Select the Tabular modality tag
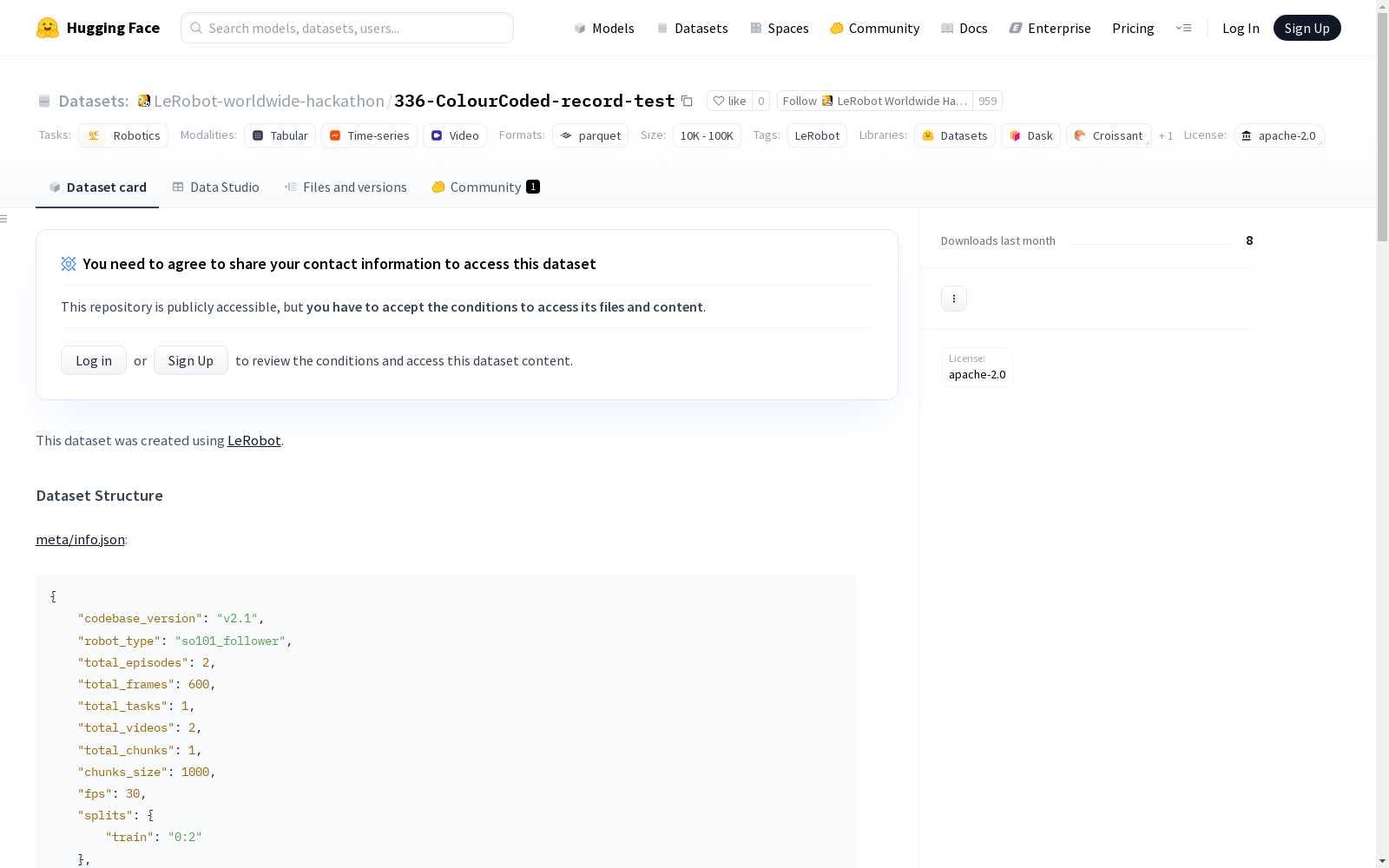The image size is (1389, 868). (280, 135)
